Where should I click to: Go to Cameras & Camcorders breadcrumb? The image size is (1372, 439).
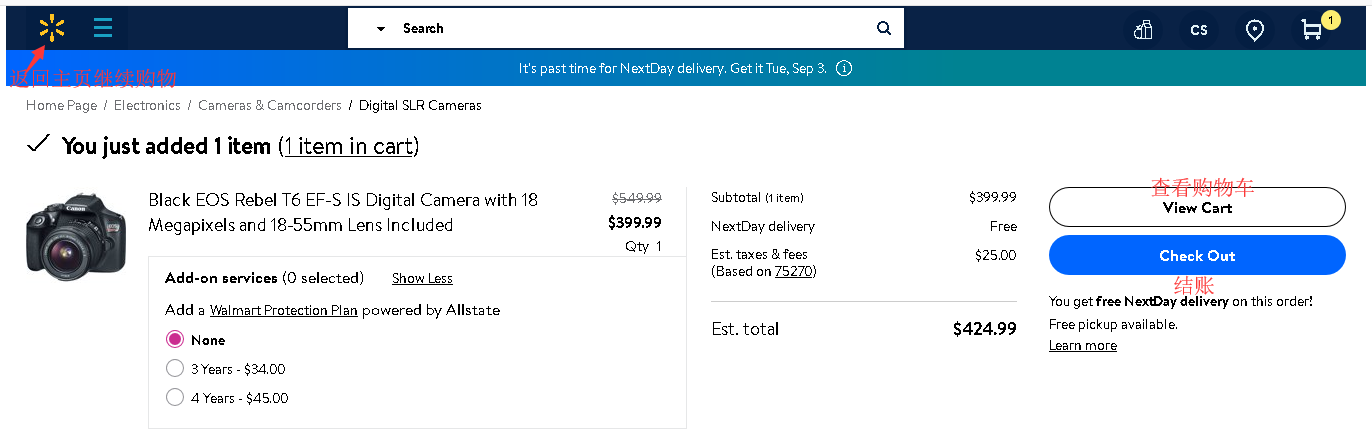269,105
